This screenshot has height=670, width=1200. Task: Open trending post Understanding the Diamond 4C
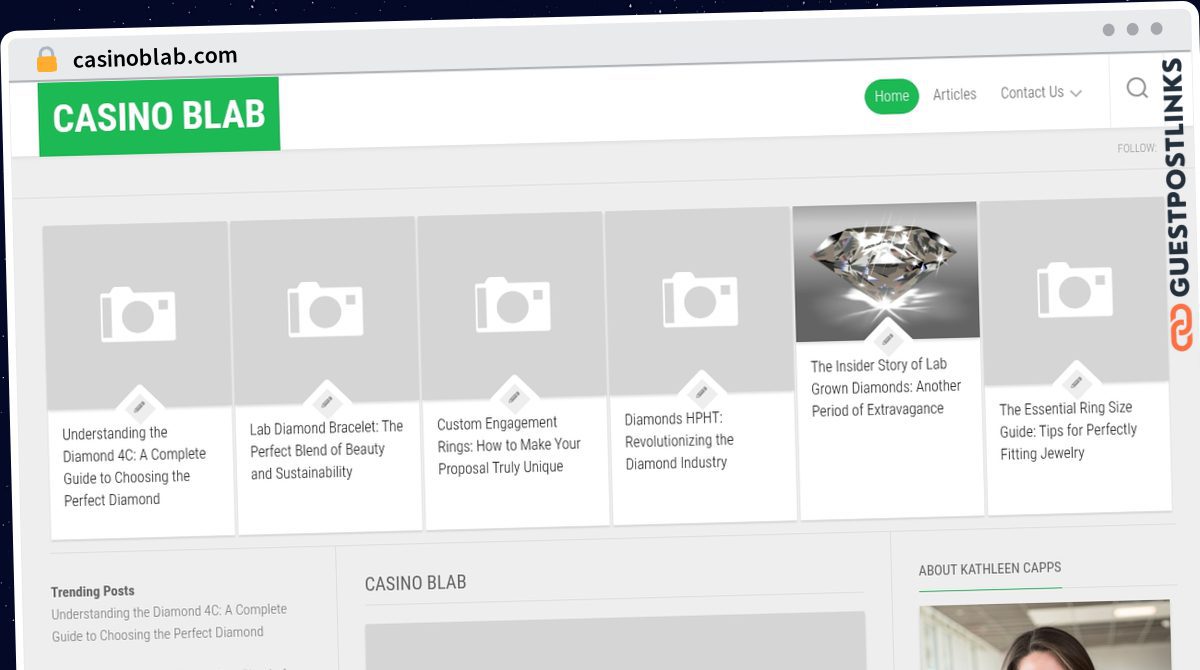pos(169,621)
